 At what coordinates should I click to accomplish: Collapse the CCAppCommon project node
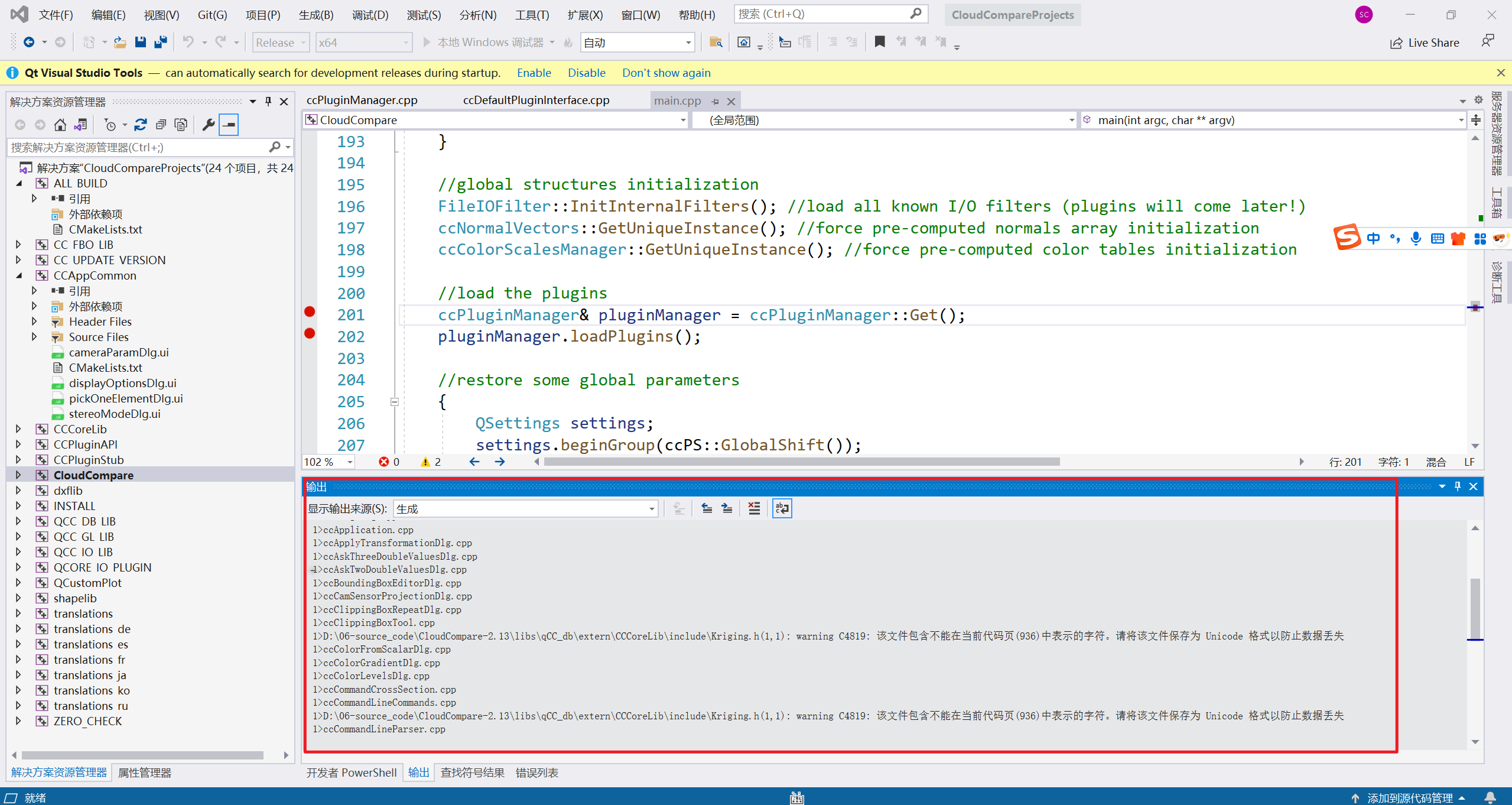(18, 275)
